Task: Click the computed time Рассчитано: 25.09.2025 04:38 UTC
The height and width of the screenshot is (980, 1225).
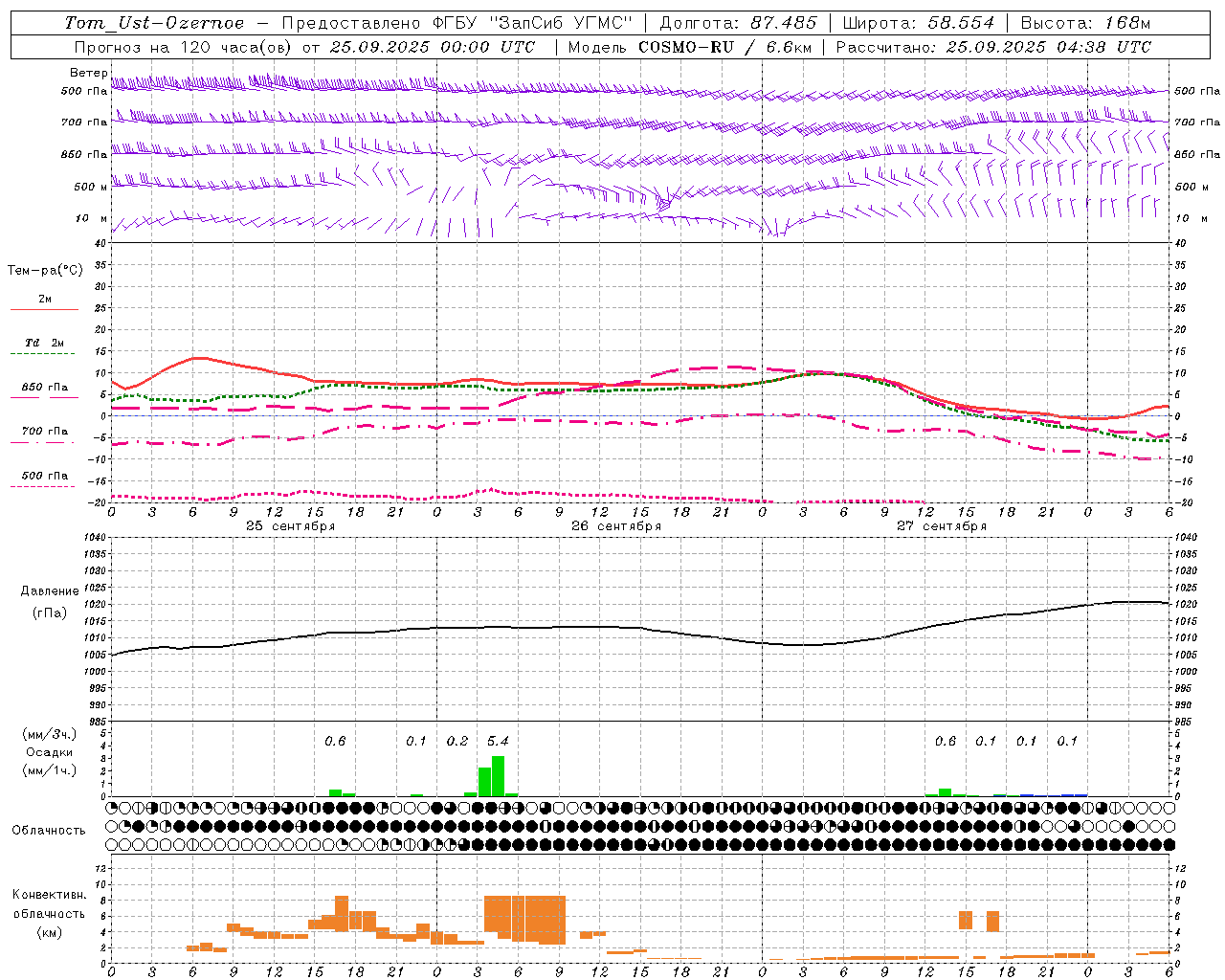Action: 993,47
